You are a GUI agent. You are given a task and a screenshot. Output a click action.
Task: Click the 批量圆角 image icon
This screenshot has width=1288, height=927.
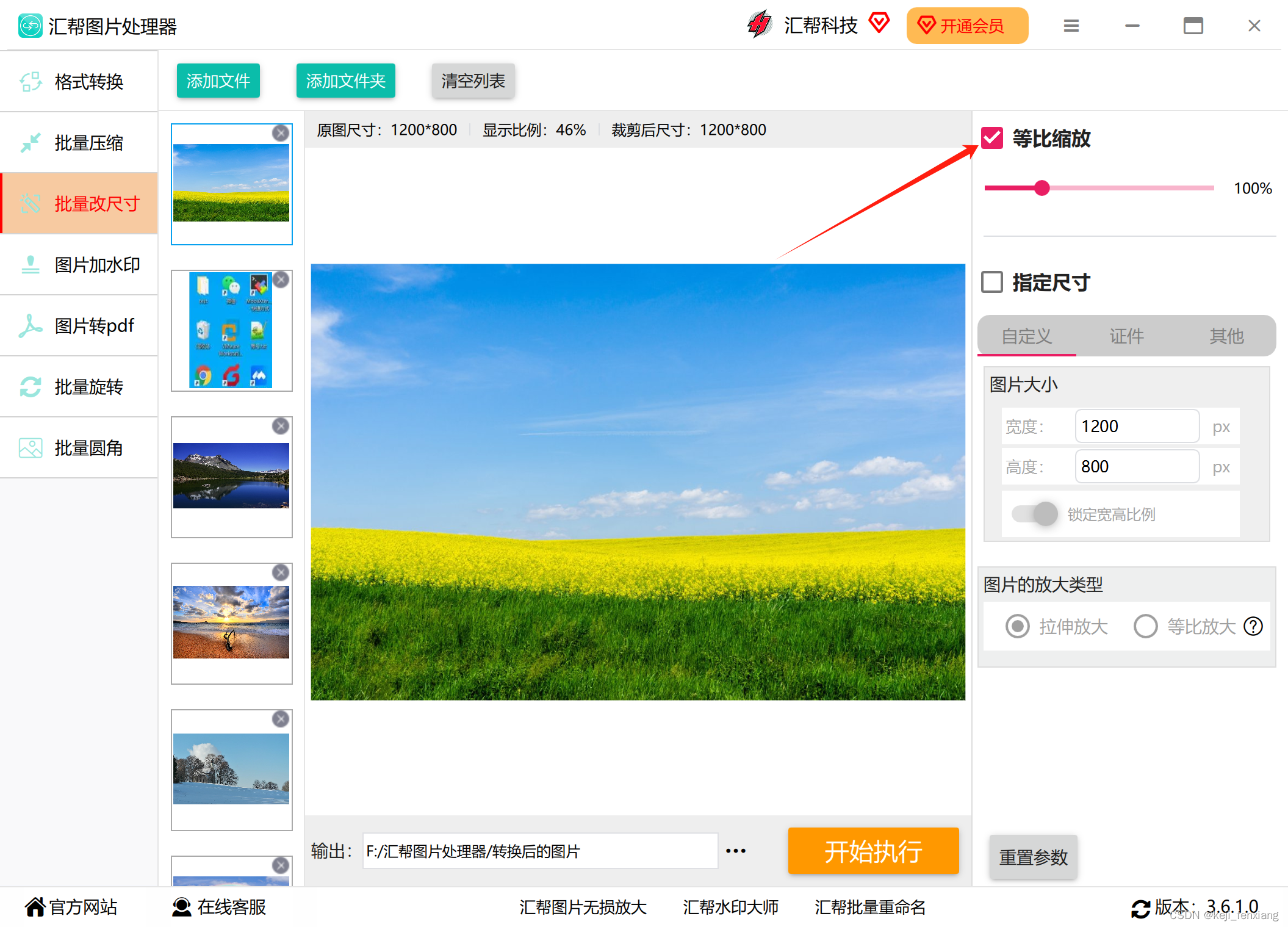pos(31,448)
